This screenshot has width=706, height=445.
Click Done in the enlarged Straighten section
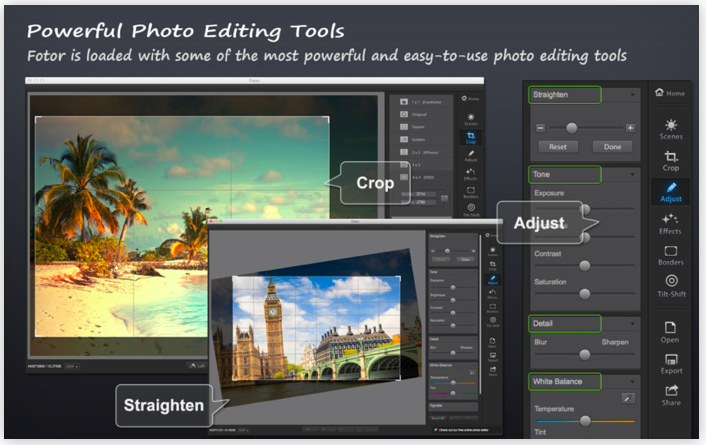point(612,147)
